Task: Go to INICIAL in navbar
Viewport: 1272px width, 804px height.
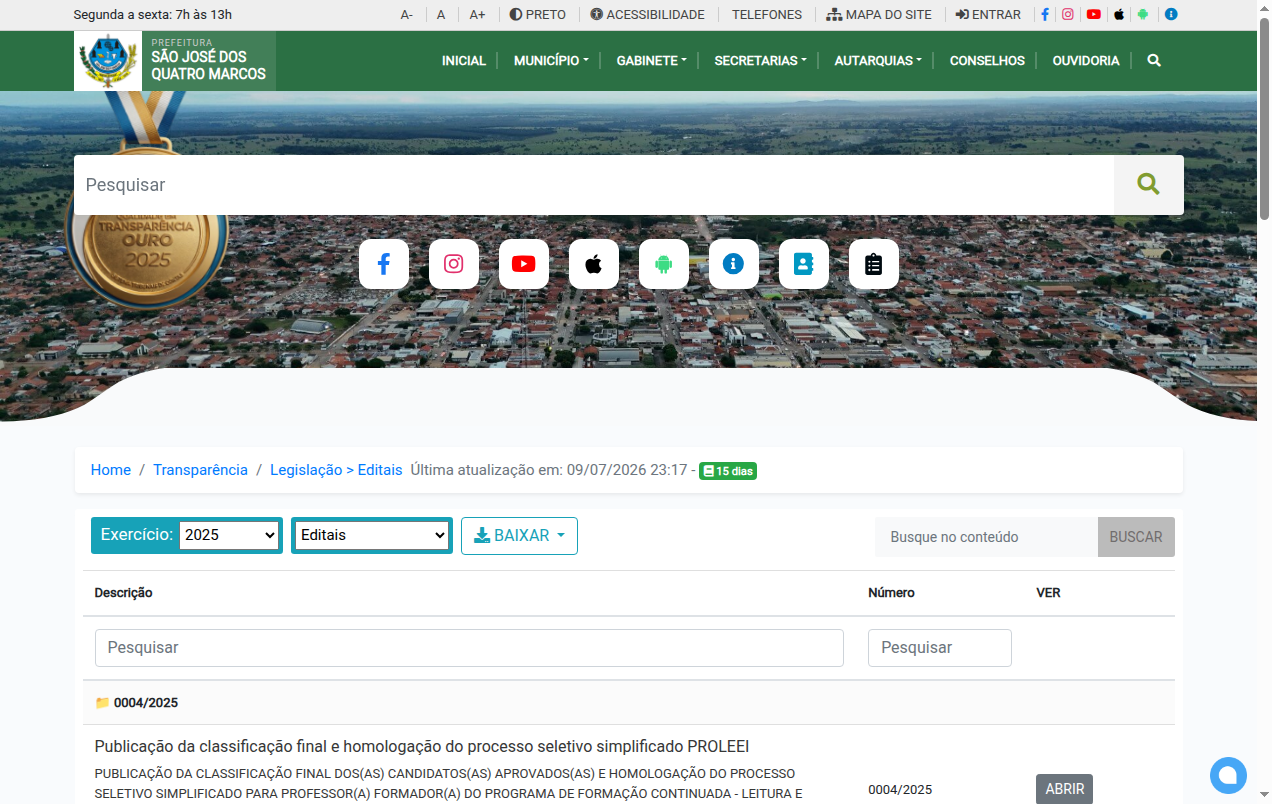Action: 464,61
